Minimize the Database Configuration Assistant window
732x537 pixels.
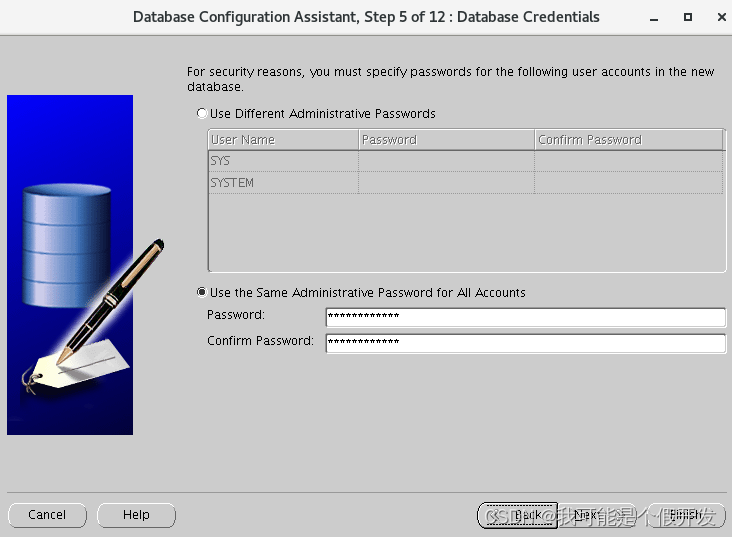pyautogui.click(x=654, y=18)
